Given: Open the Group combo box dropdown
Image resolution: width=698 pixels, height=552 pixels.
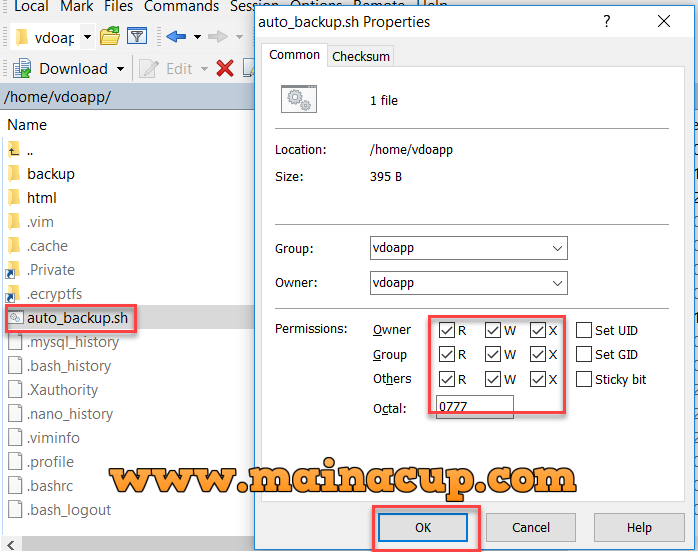Looking at the screenshot, I should [x=557, y=248].
